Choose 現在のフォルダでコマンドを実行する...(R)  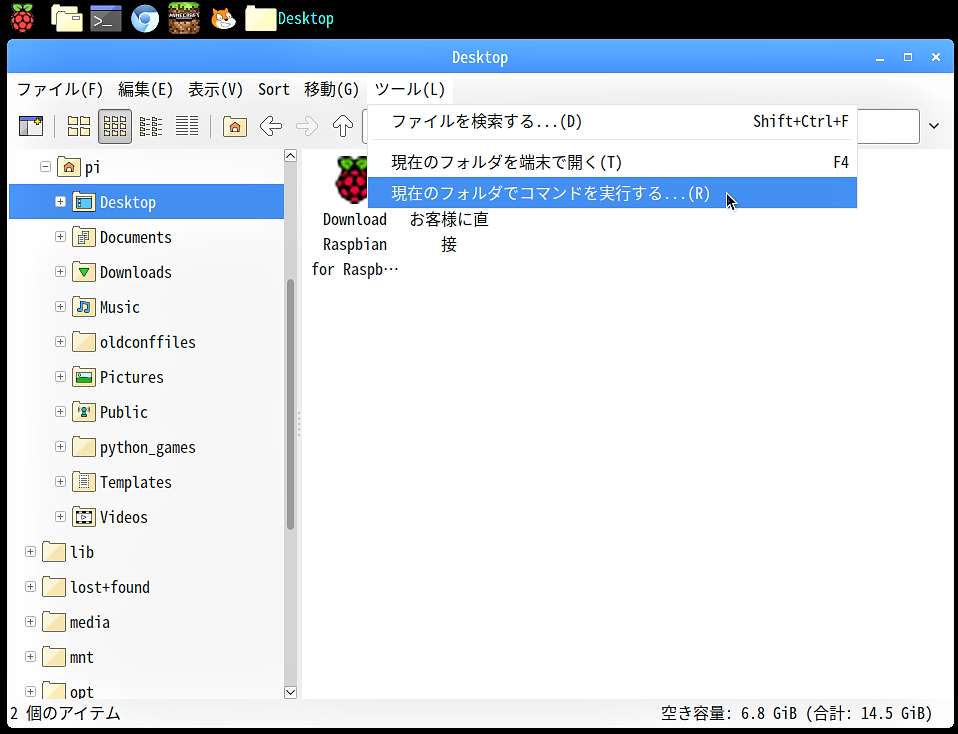click(x=612, y=193)
